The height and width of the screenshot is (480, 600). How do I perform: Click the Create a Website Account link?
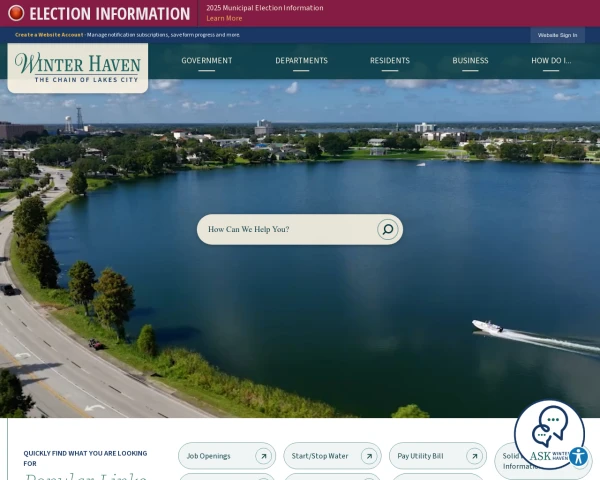[49, 35]
